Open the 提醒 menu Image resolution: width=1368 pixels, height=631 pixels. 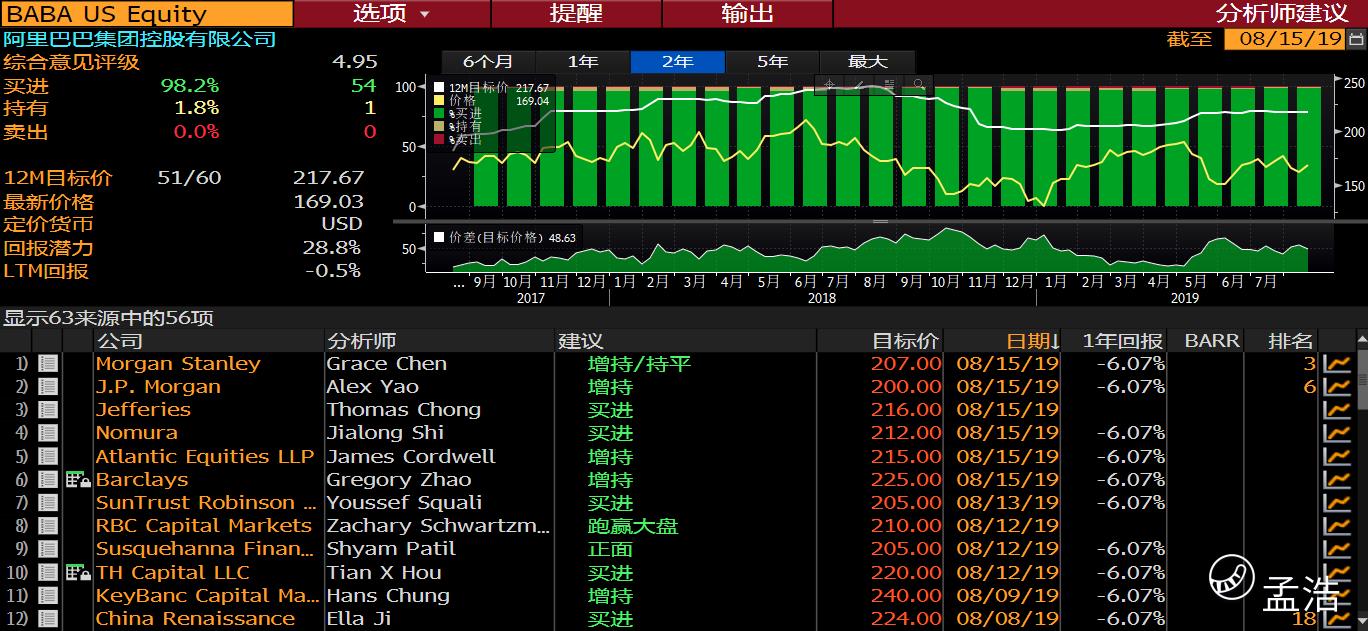pyautogui.click(x=576, y=14)
